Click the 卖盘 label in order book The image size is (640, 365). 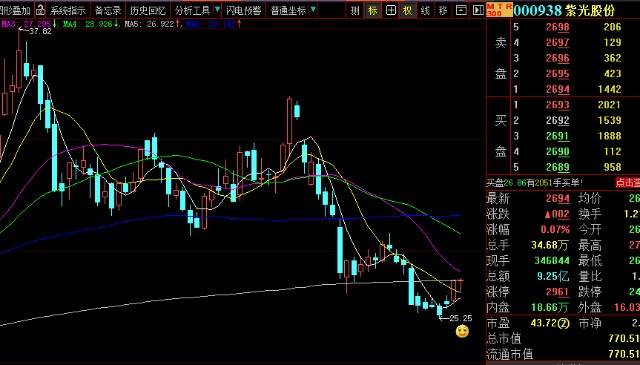click(501, 58)
